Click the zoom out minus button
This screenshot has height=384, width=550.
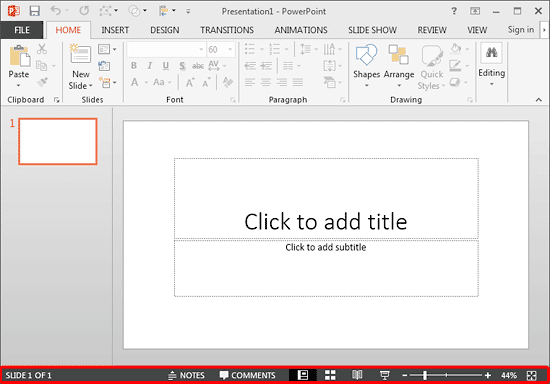point(404,375)
